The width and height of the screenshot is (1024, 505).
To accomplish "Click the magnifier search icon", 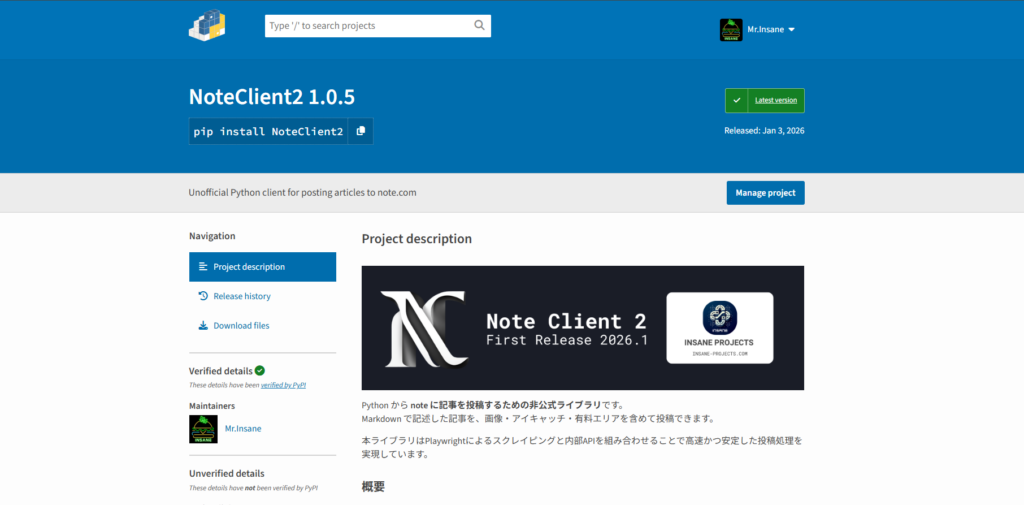I will click(480, 25).
